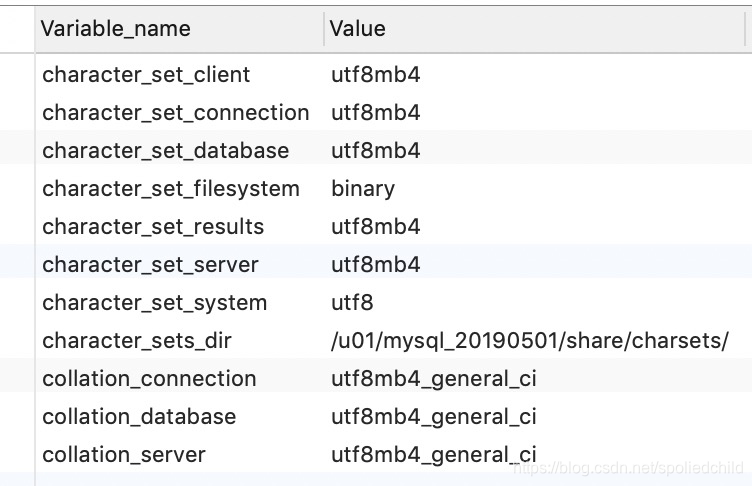
Task: Click the Variable_name column header
Action: [x=116, y=29]
